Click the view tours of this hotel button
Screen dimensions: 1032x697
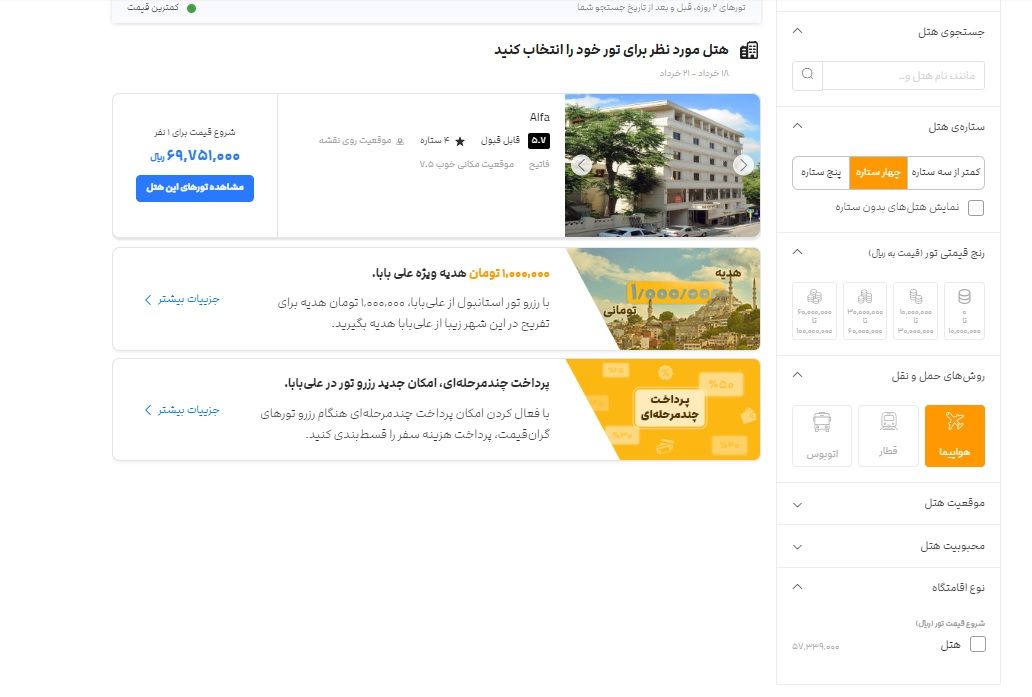[x=195, y=188]
